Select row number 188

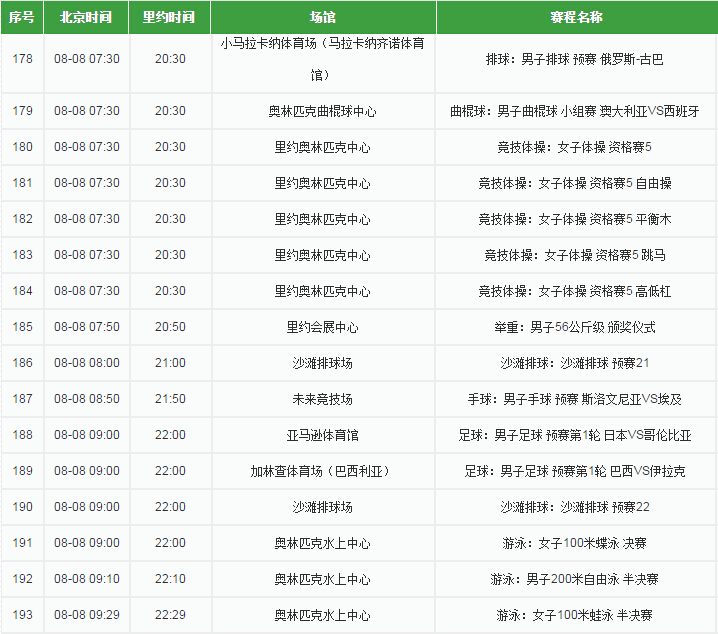22,435
